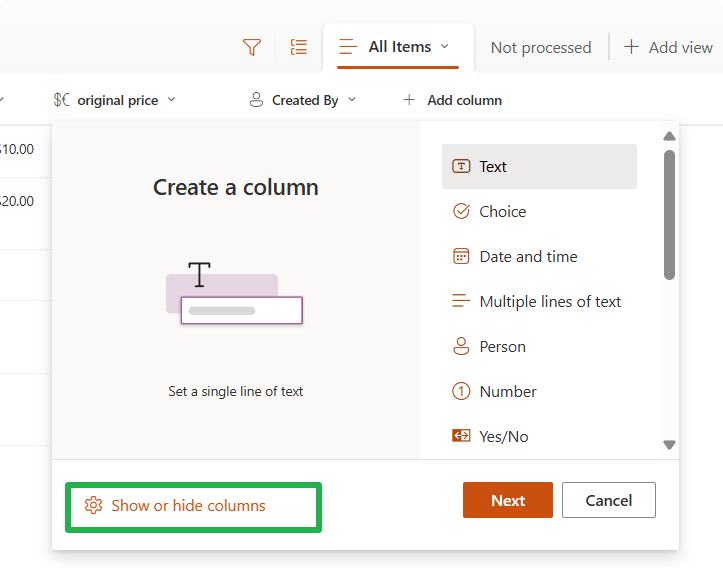Click the person icon beside Created By
The width and height of the screenshot is (723, 568).
coord(256,100)
